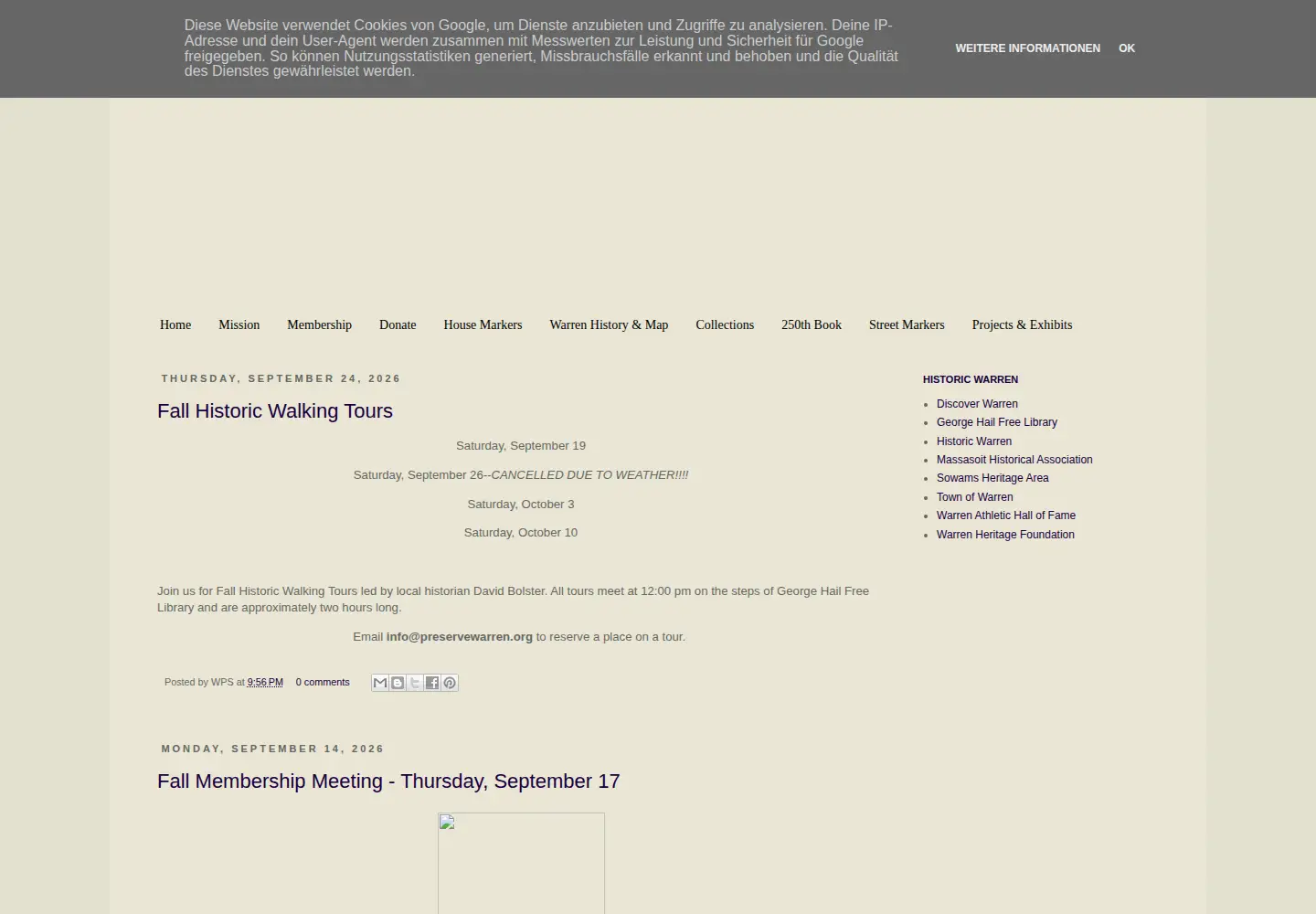Open Warren Heritage Foundation link

1005,535
